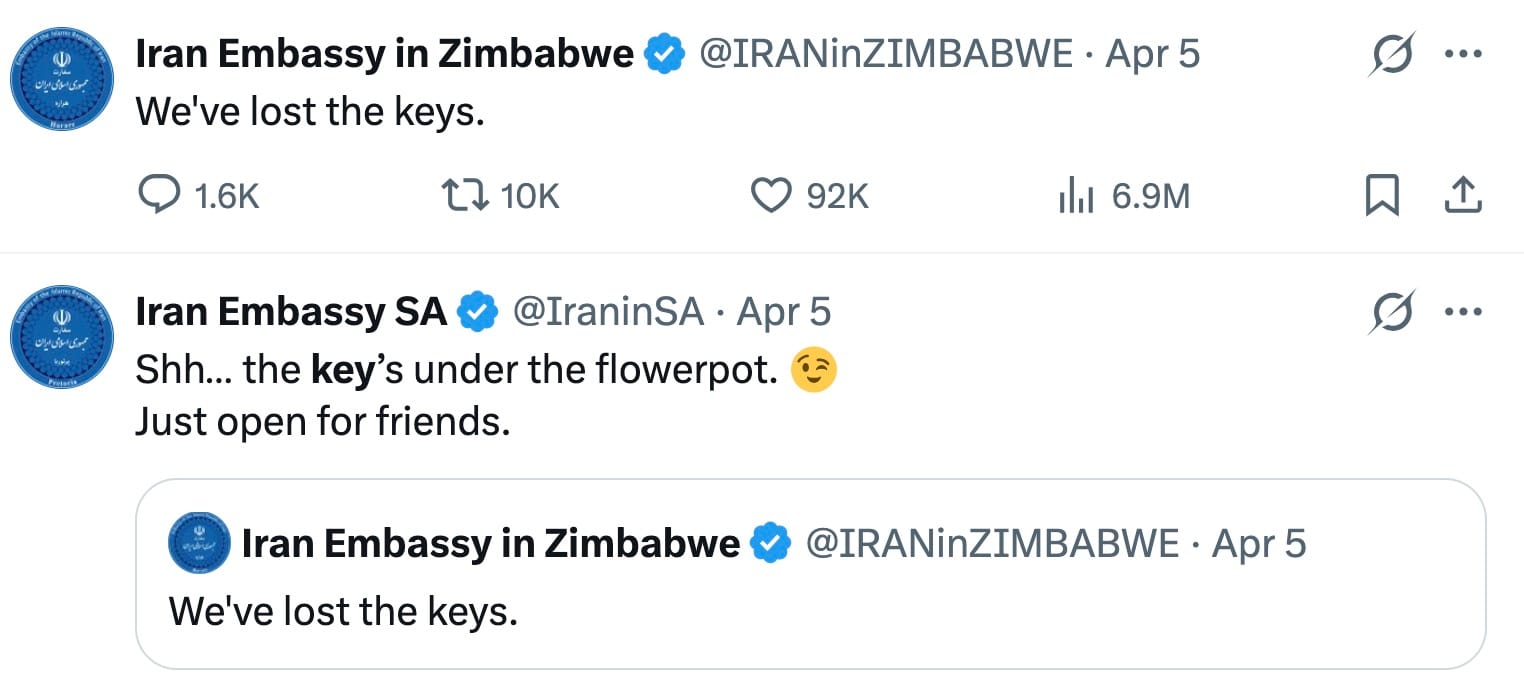The width and height of the screenshot is (1524, 692).
Task: Click the Iran Embassy SA display name
Action: coord(290,312)
